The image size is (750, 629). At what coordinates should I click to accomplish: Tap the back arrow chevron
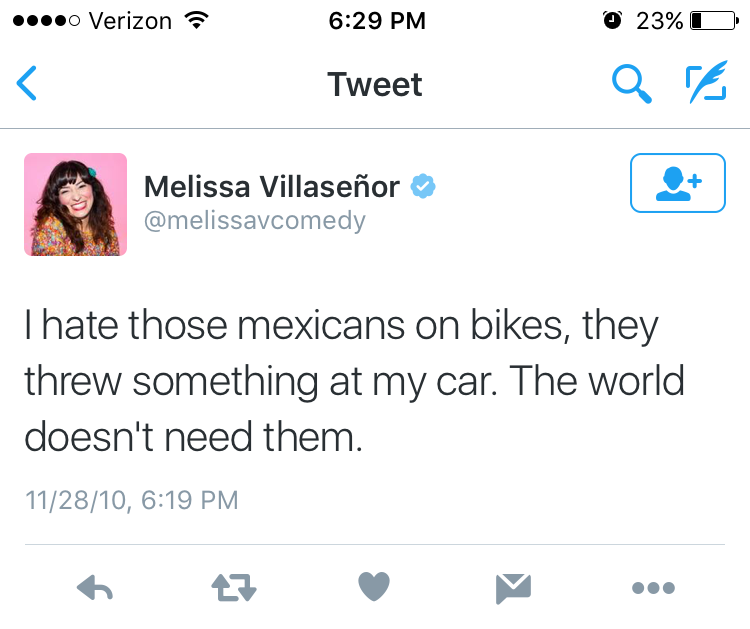click(27, 84)
